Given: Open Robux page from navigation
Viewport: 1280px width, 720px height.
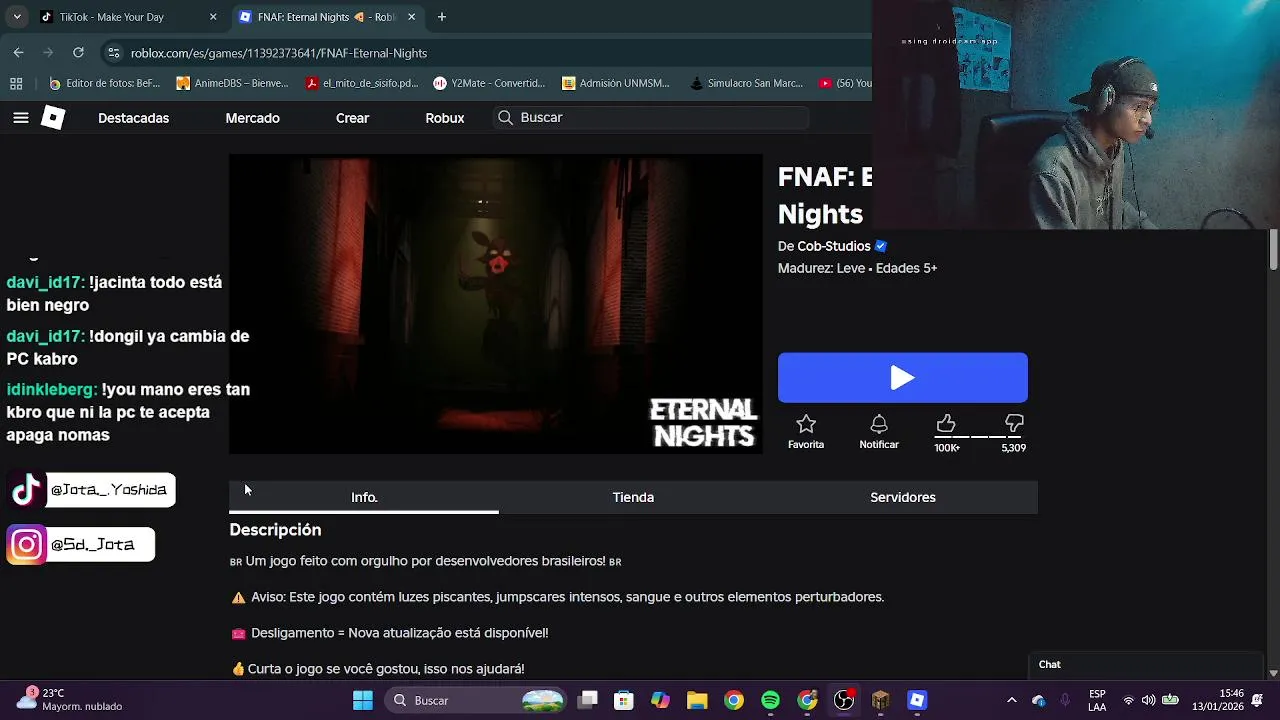Looking at the screenshot, I should point(445,118).
